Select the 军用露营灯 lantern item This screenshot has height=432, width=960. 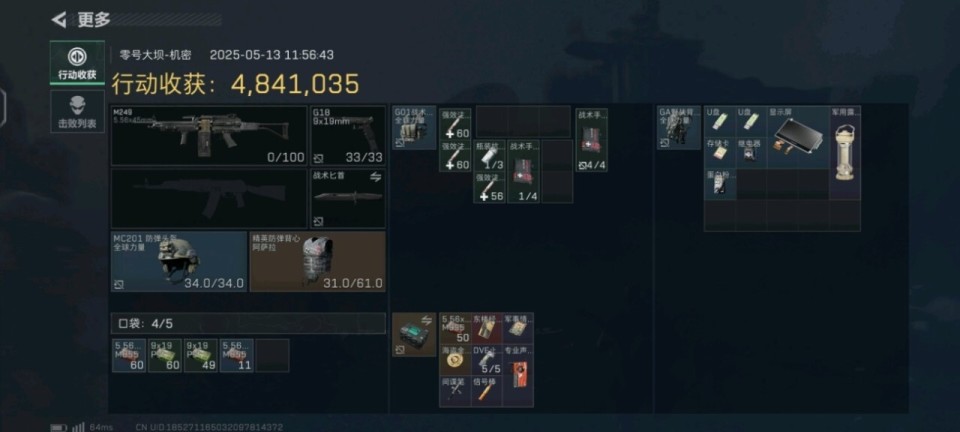coord(845,153)
